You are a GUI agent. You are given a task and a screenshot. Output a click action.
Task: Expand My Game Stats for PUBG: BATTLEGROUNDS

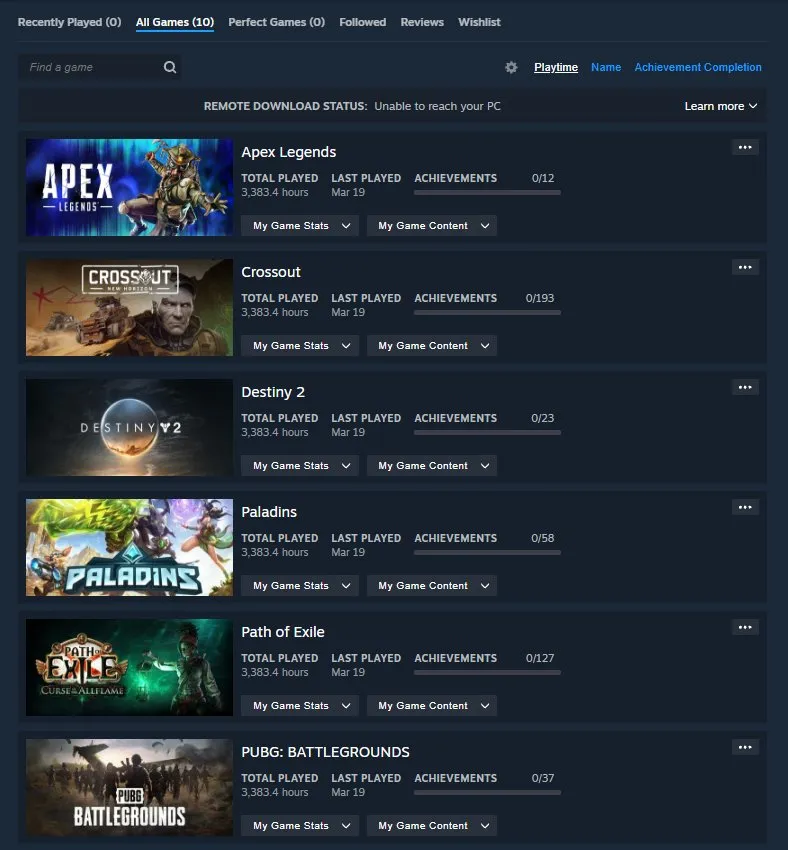tap(300, 826)
